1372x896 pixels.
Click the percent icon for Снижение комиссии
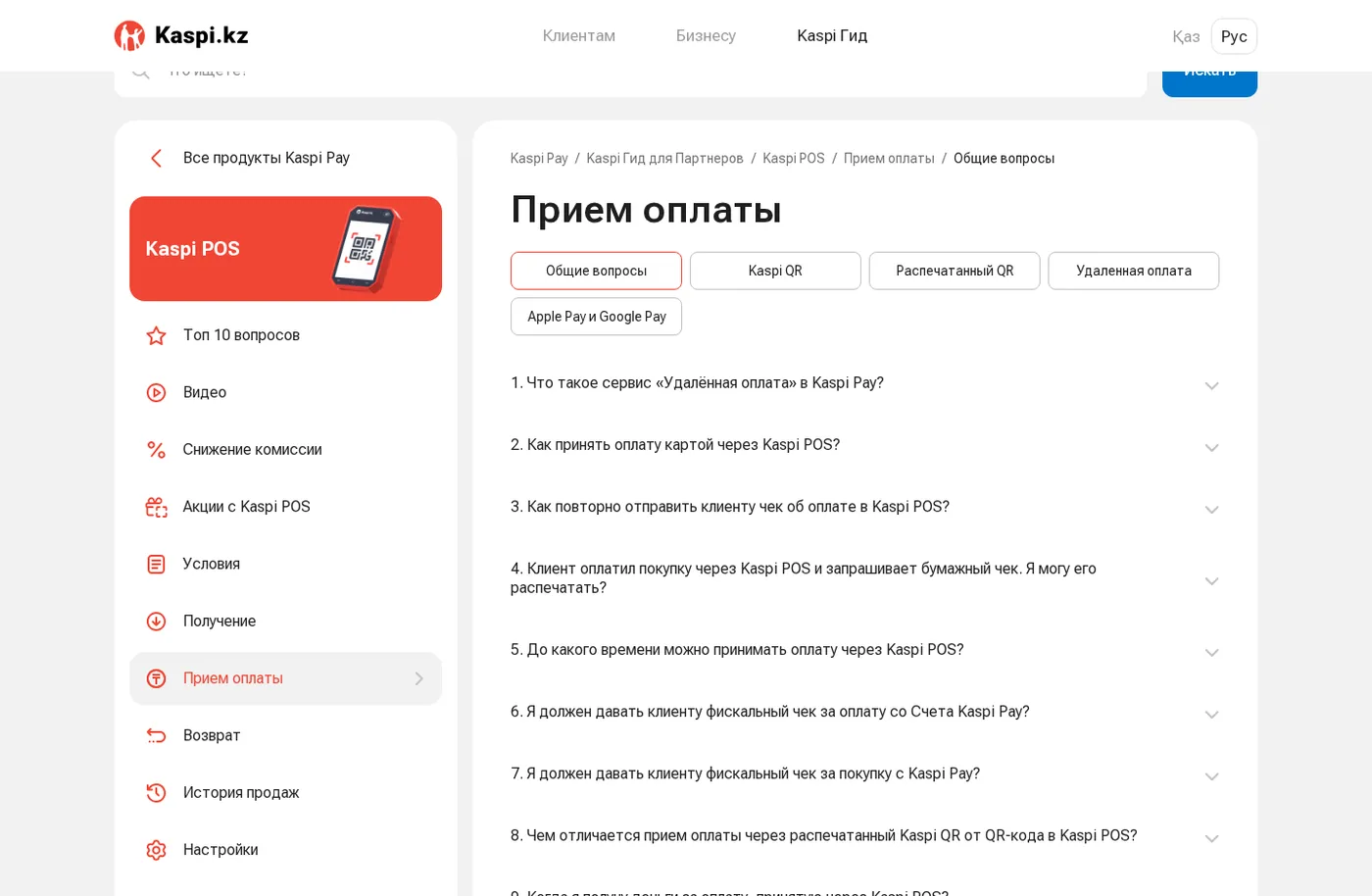(156, 450)
